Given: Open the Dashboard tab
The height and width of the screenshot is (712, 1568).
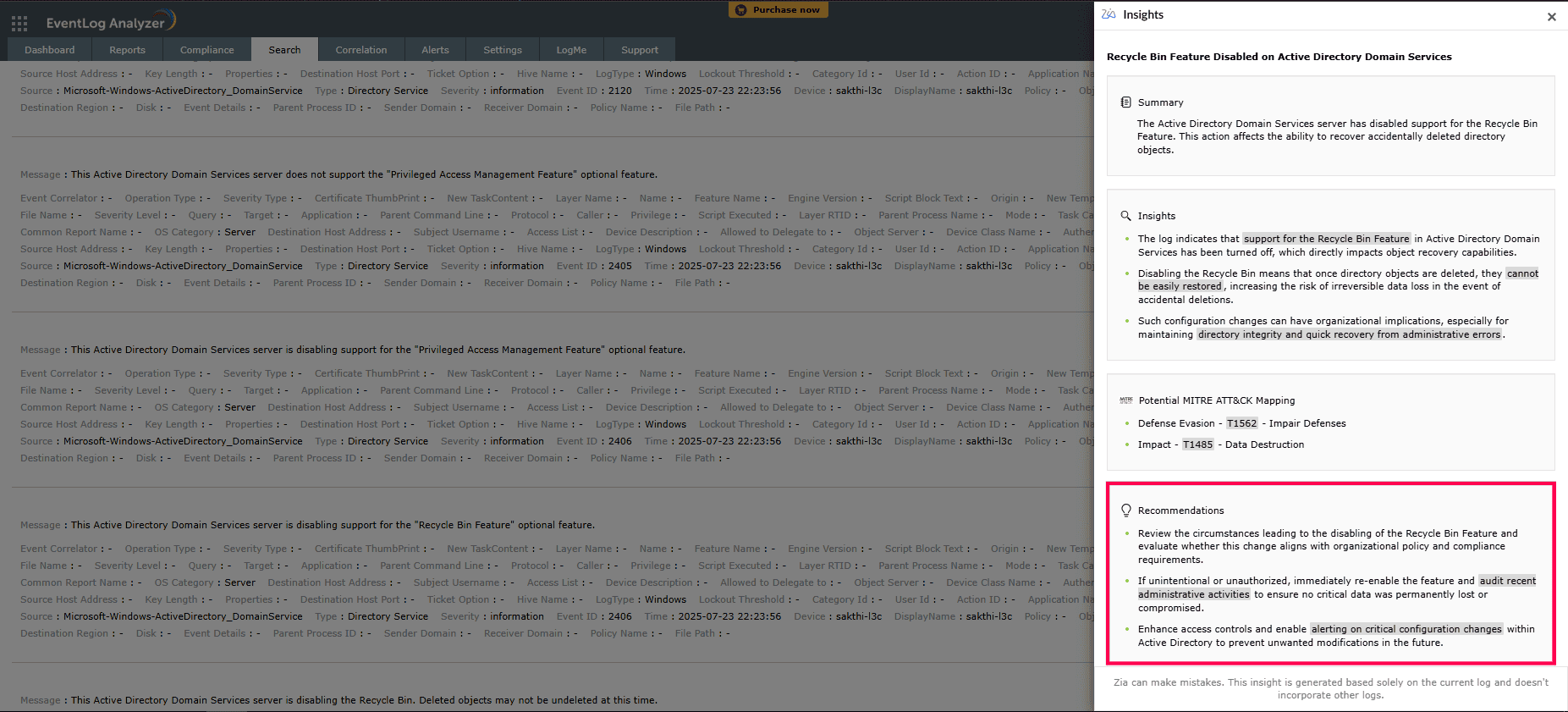Looking at the screenshot, I should pos(50,50).
